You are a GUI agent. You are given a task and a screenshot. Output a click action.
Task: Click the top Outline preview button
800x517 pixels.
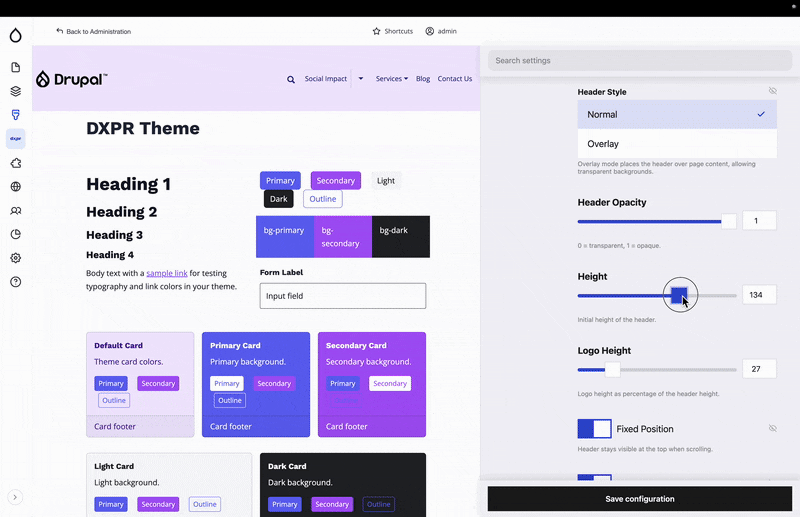pos(323,199)
